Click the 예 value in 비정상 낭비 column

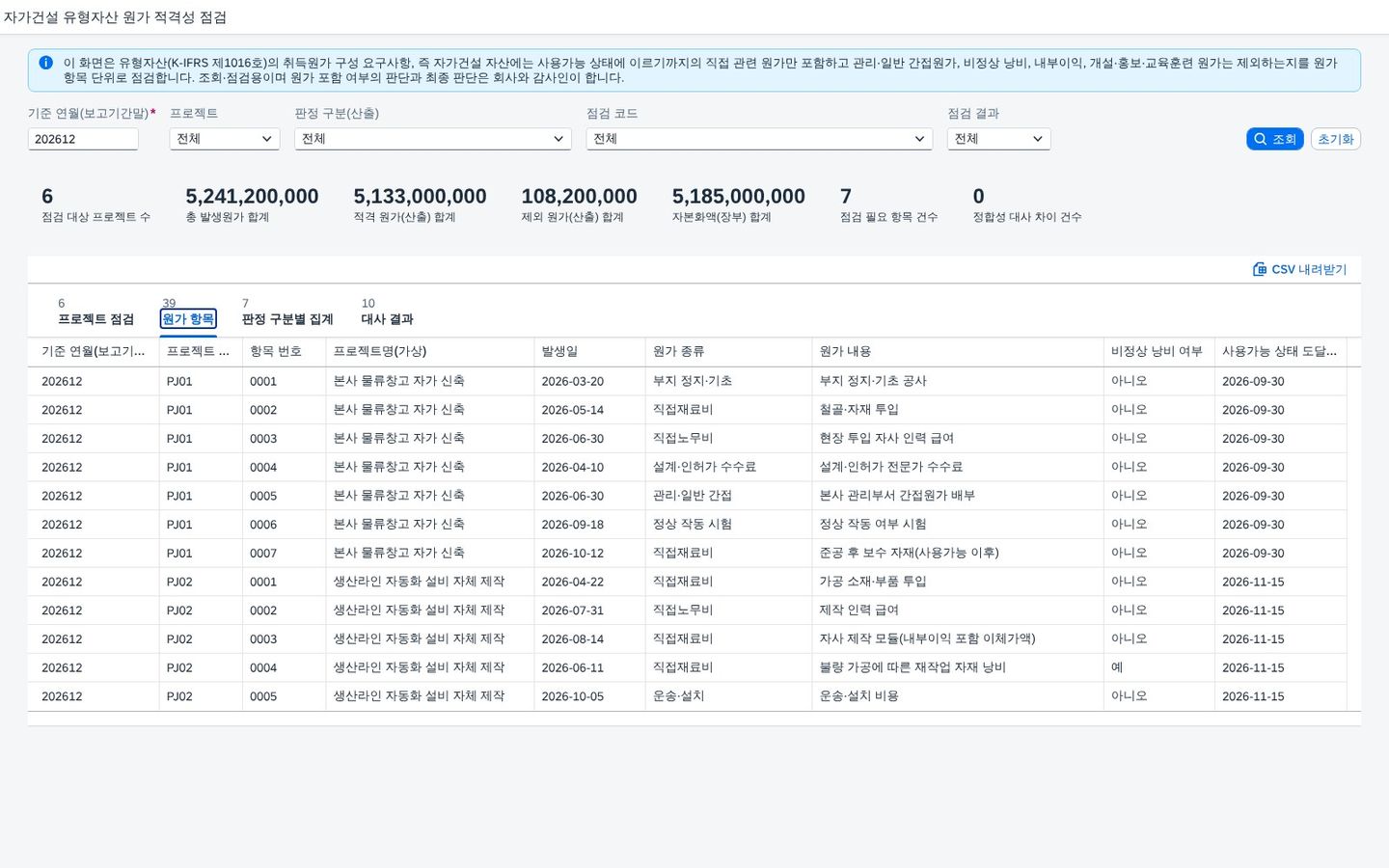point(1117,667)
